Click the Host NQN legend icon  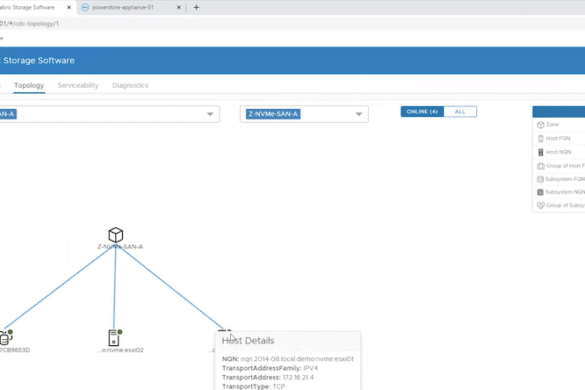[541, 152]
